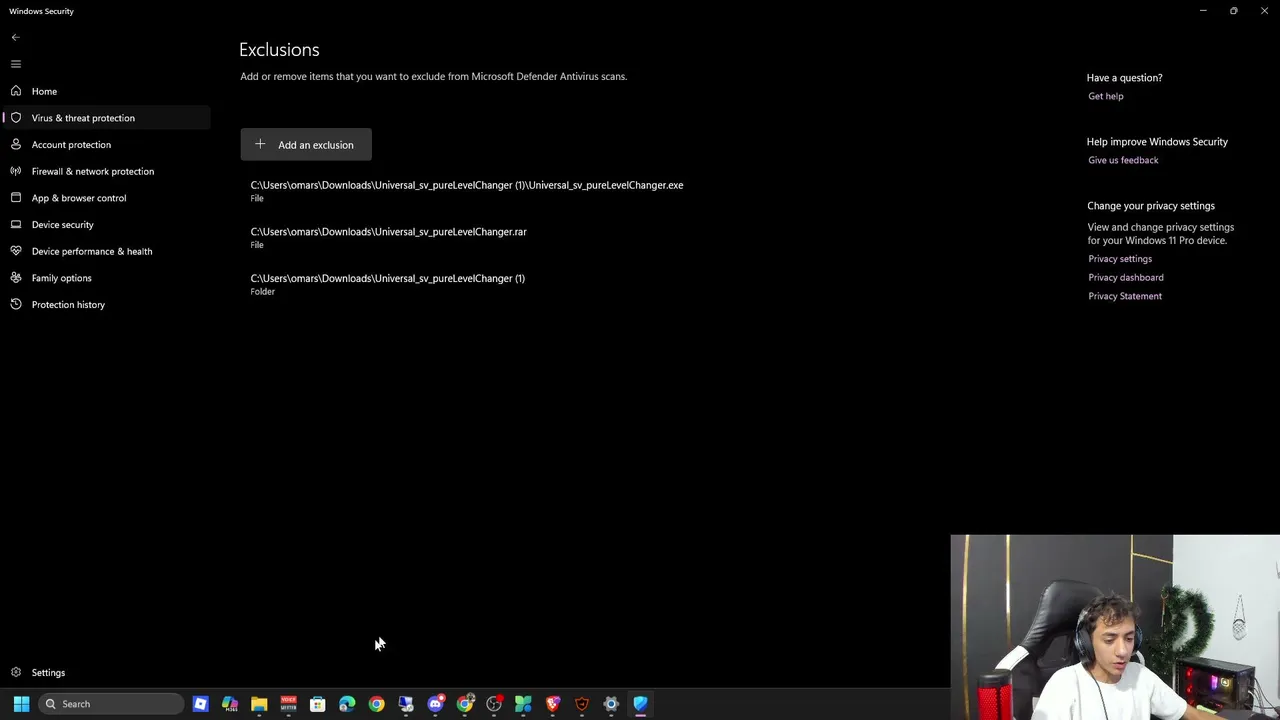Restore down the Windows Security window
The height and width of the screenshot is (720, 1280).
point(1234,11)
